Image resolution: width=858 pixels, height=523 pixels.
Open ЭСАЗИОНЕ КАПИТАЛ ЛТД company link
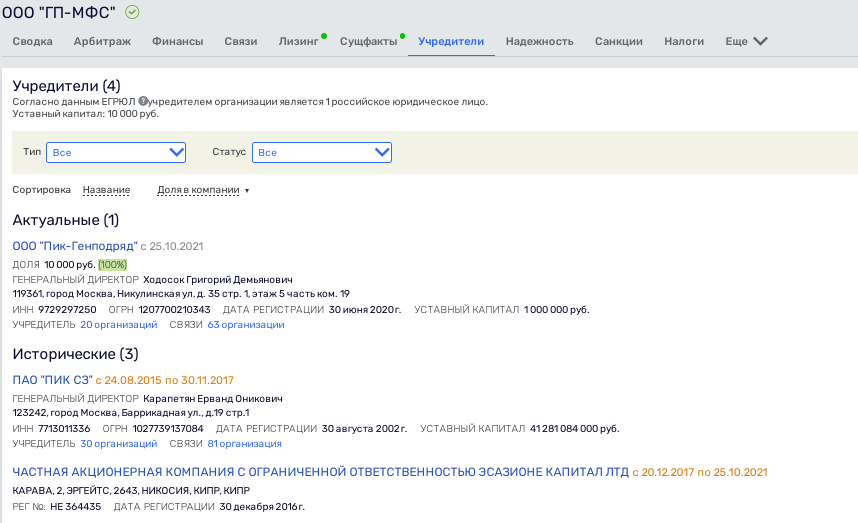pos(321,472)
